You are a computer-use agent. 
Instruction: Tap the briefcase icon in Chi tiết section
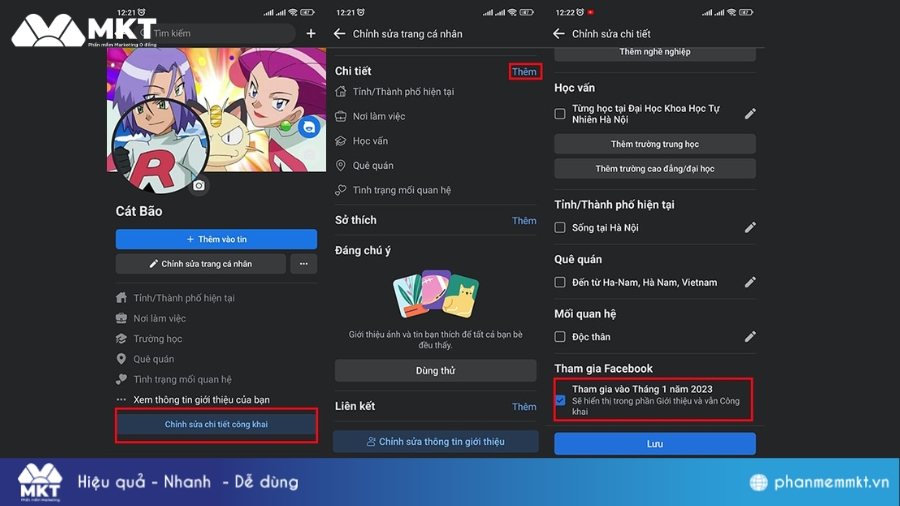pos(341,116)
